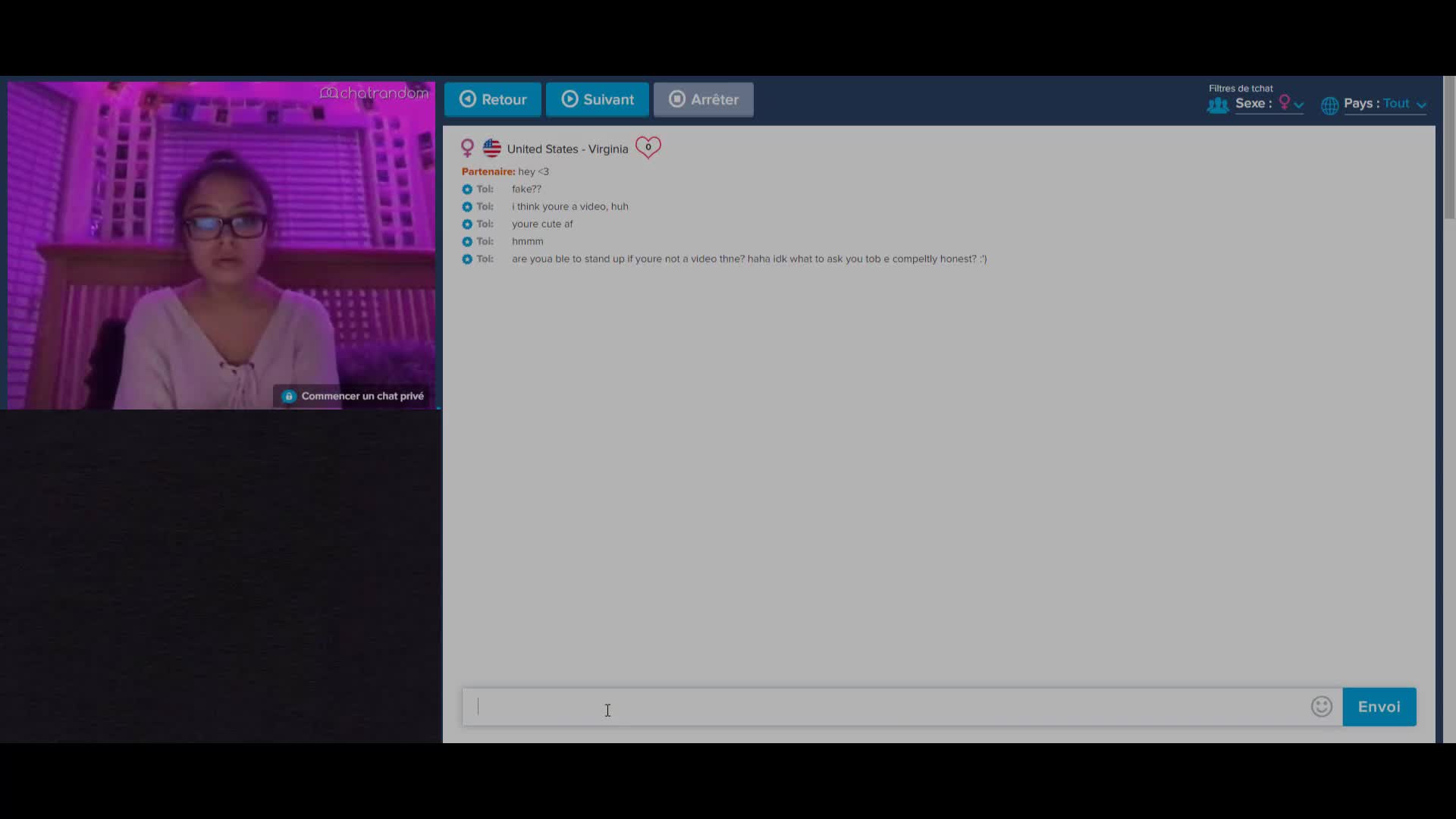Click the people icon beside Sexe
Viewport: 1456px width, 819px height.
point(1218,105)
